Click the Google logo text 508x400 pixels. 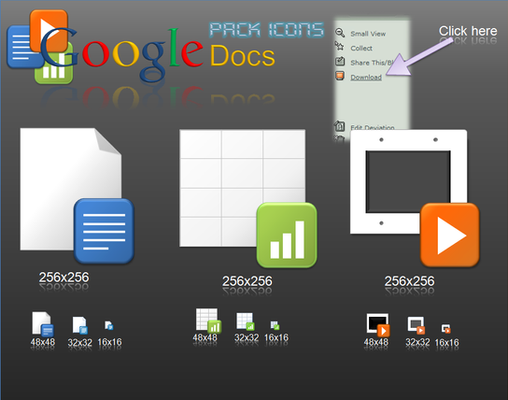pyautogui.click(x=122, y=53)
